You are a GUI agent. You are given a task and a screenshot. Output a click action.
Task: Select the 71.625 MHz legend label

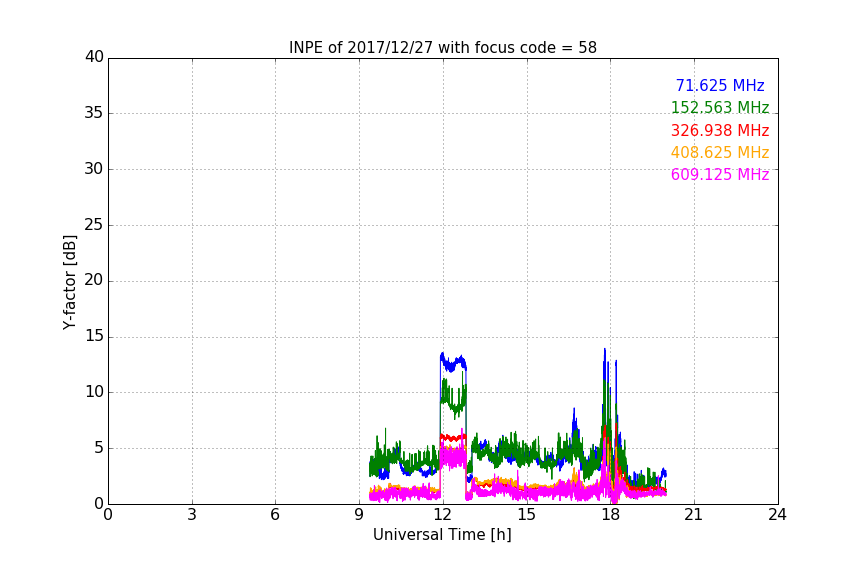[720, 85]
